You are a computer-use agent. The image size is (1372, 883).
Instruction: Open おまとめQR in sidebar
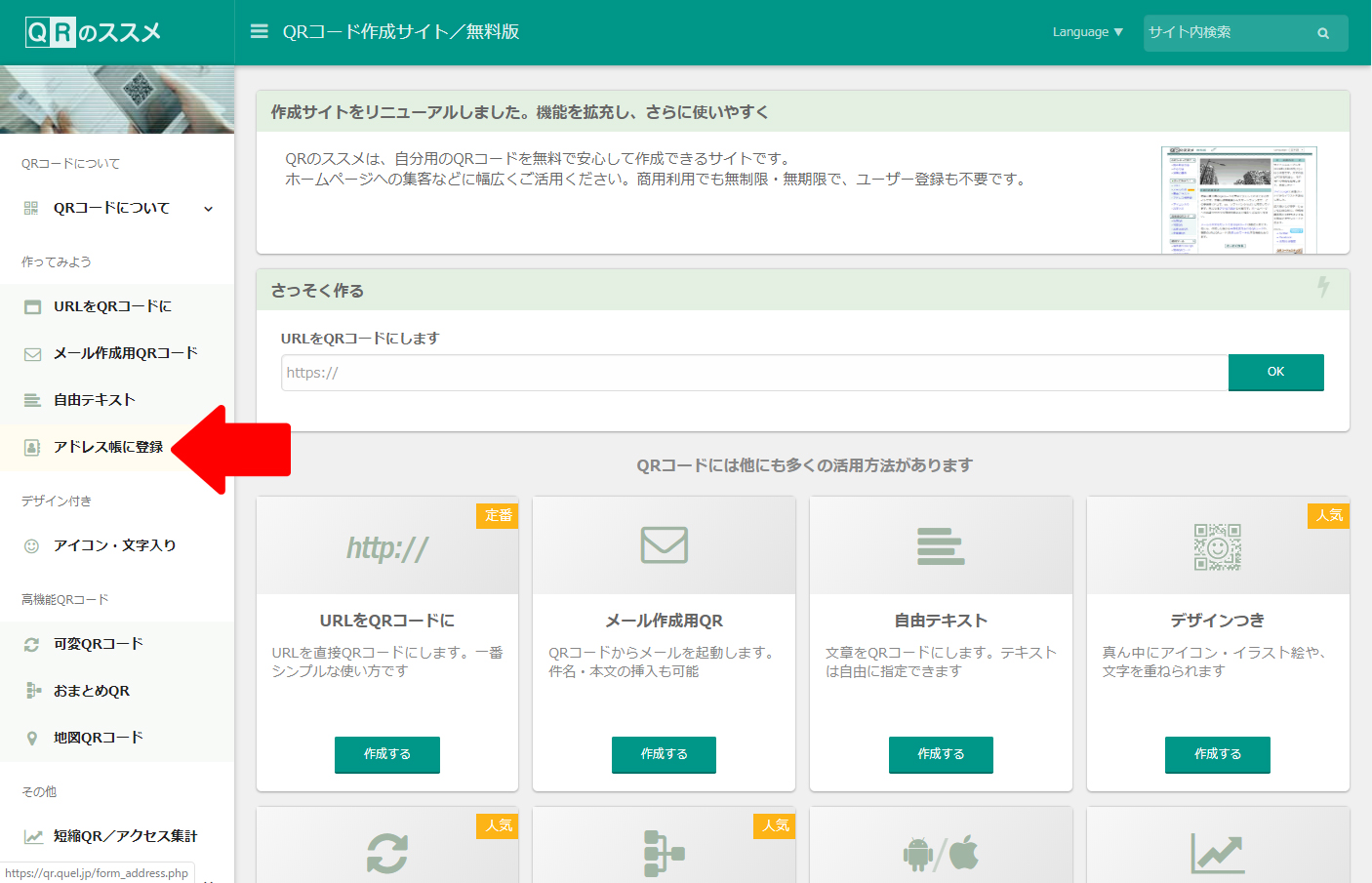coord(117,691)
